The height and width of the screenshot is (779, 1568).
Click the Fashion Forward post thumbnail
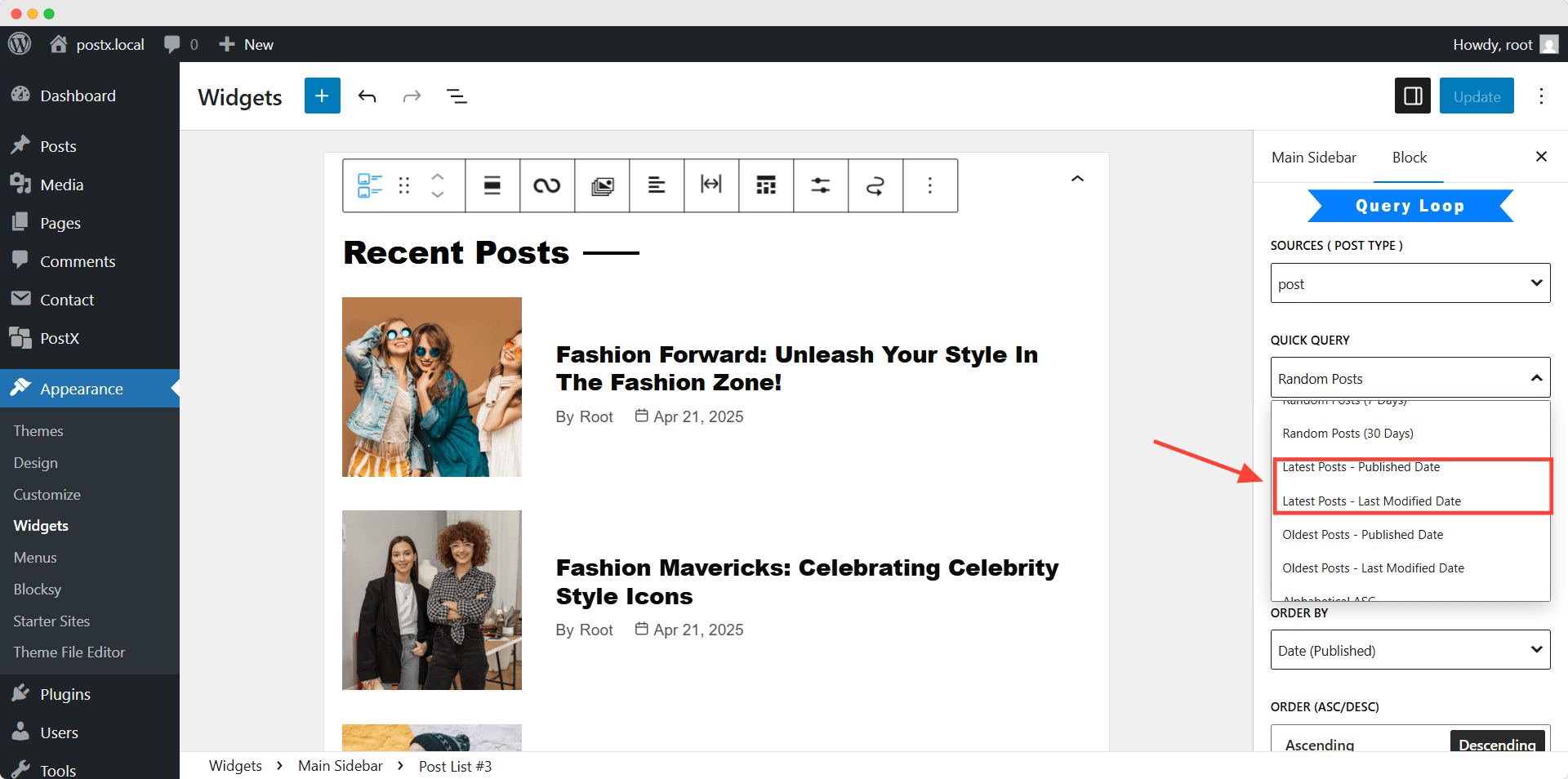(432, 387)
